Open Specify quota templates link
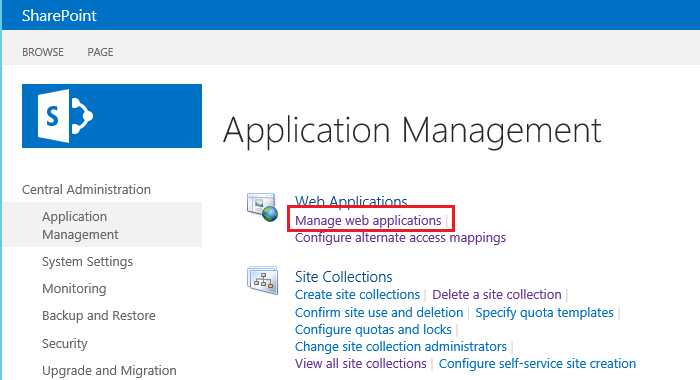The width and height of the screenshot is (700, 380). click(x=545, y=313)
